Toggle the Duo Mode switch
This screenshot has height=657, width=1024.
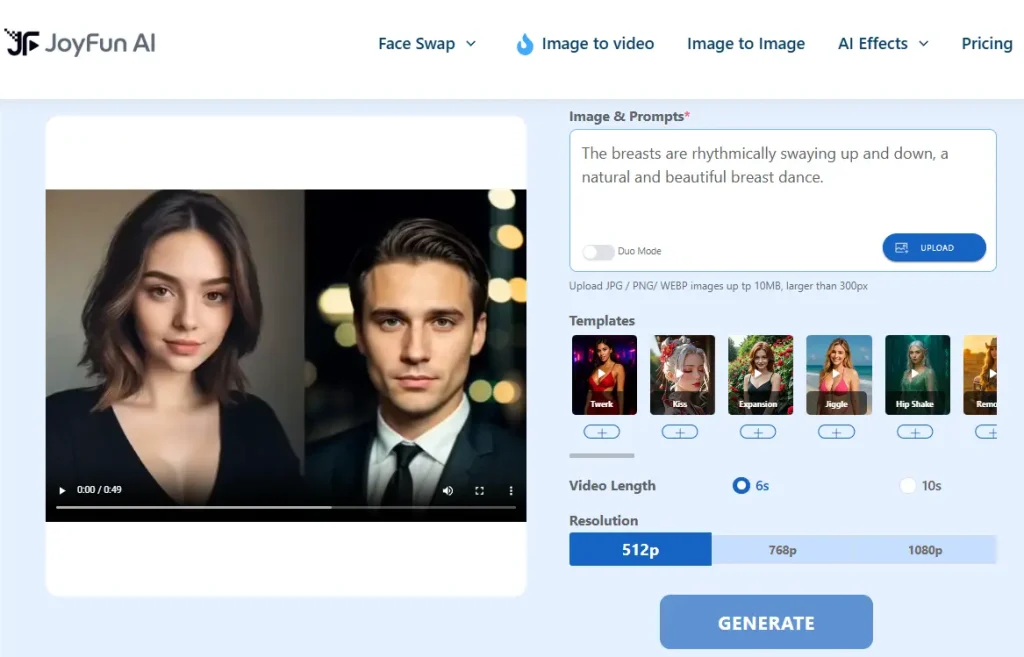[x=597, y=251]
